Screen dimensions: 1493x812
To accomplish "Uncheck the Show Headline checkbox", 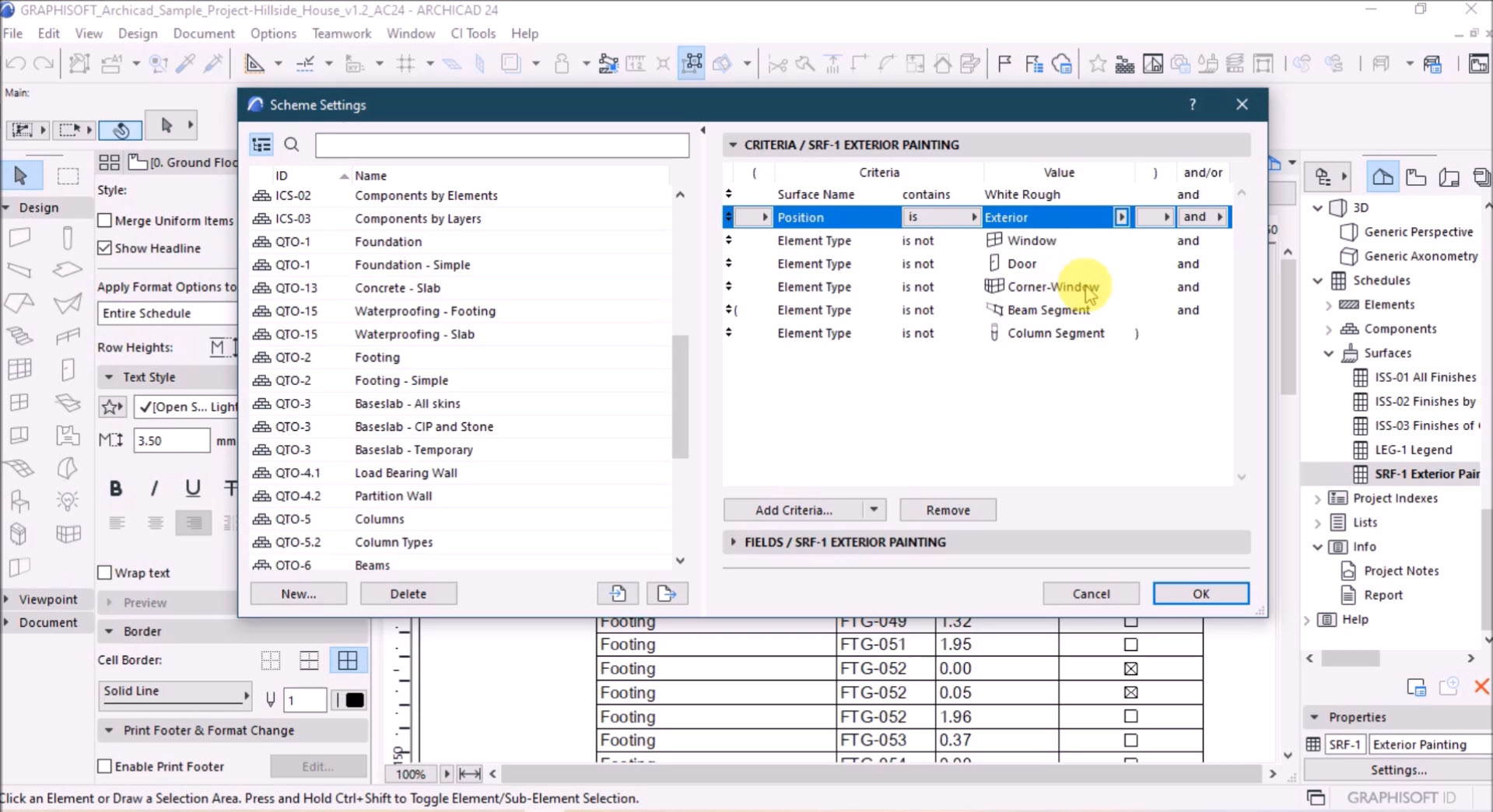I will tap(105, 248).
